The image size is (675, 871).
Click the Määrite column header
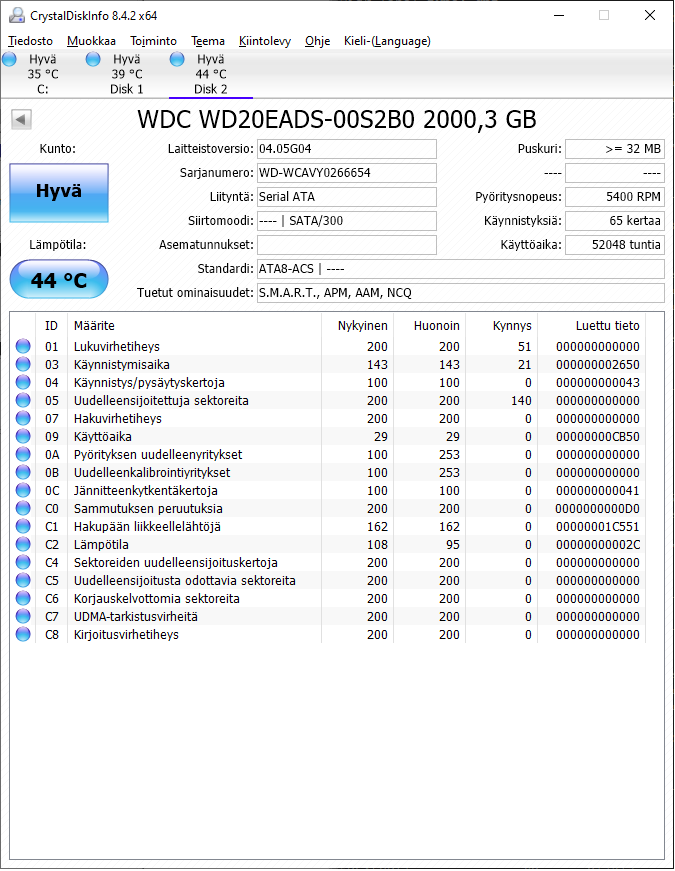pyautogui.click(x=194, y=326)
